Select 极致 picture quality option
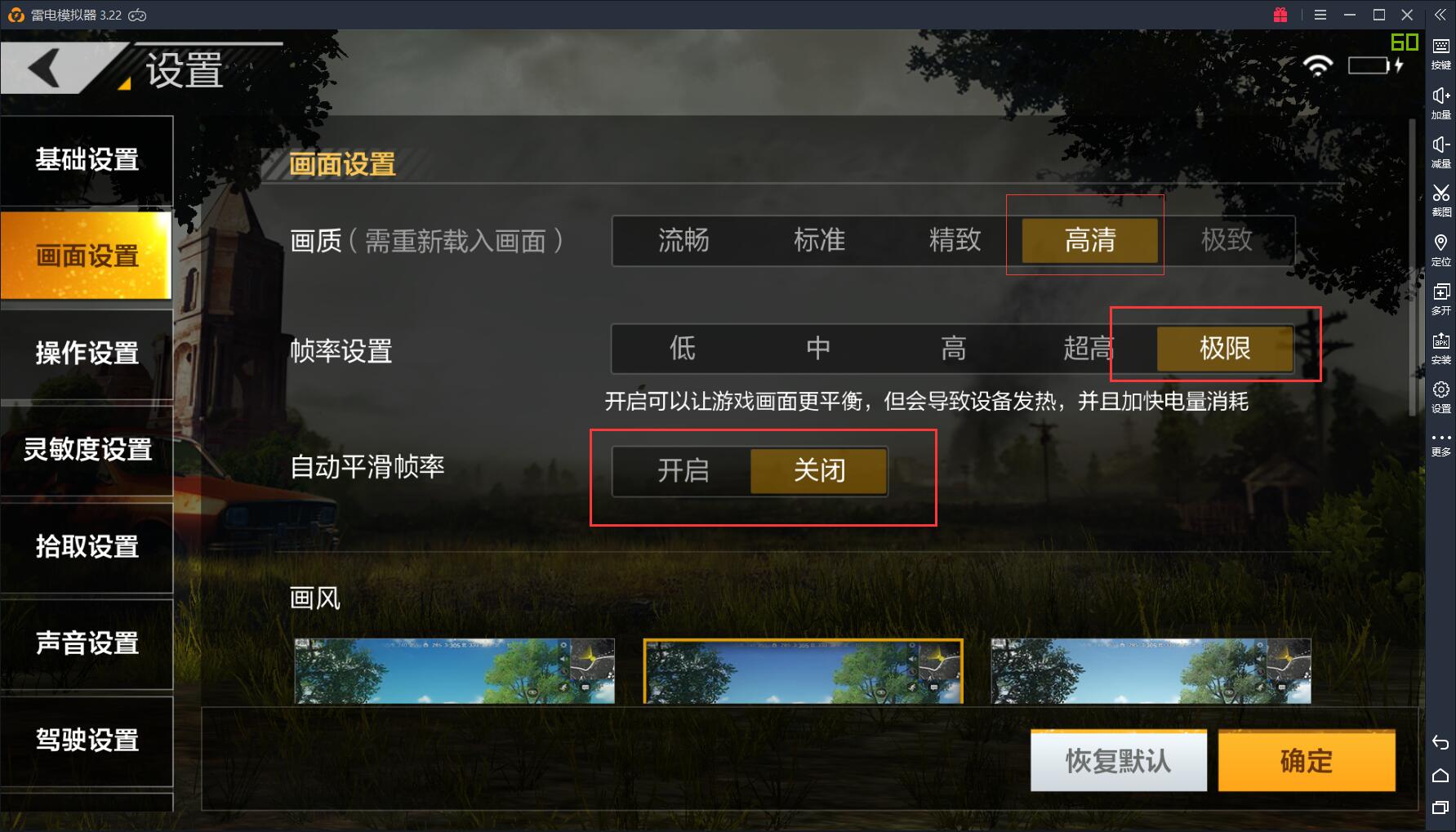The width and height of the screenshot is (1456, 832). click(x=1227, y=240)
